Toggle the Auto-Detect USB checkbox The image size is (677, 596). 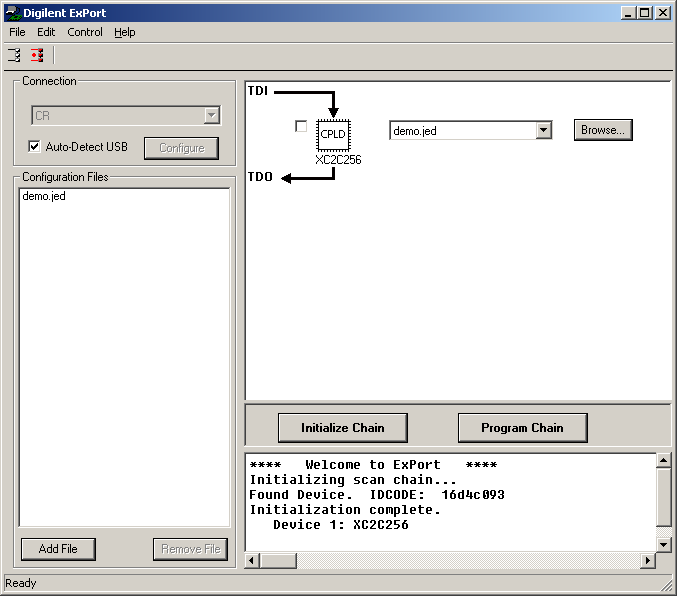pyautogui.click(x=35, y=147)
